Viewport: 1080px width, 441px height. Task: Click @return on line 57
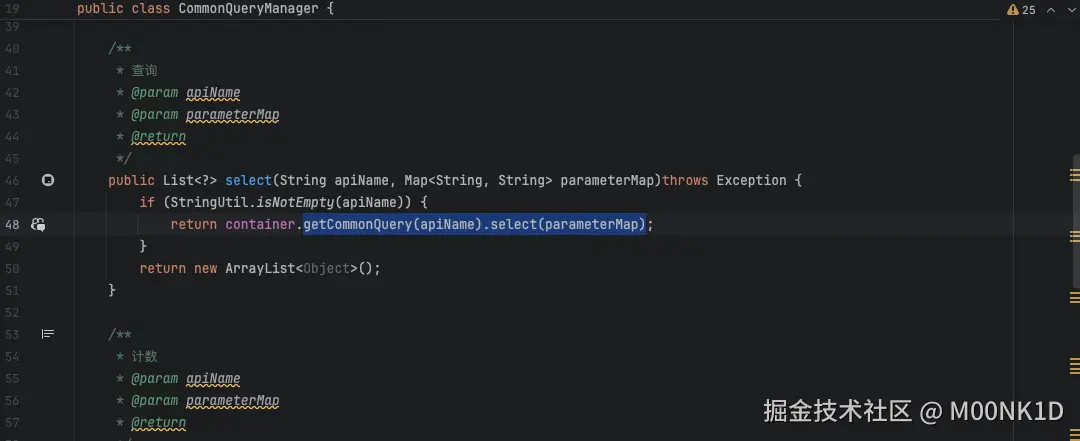click(158, 422)
